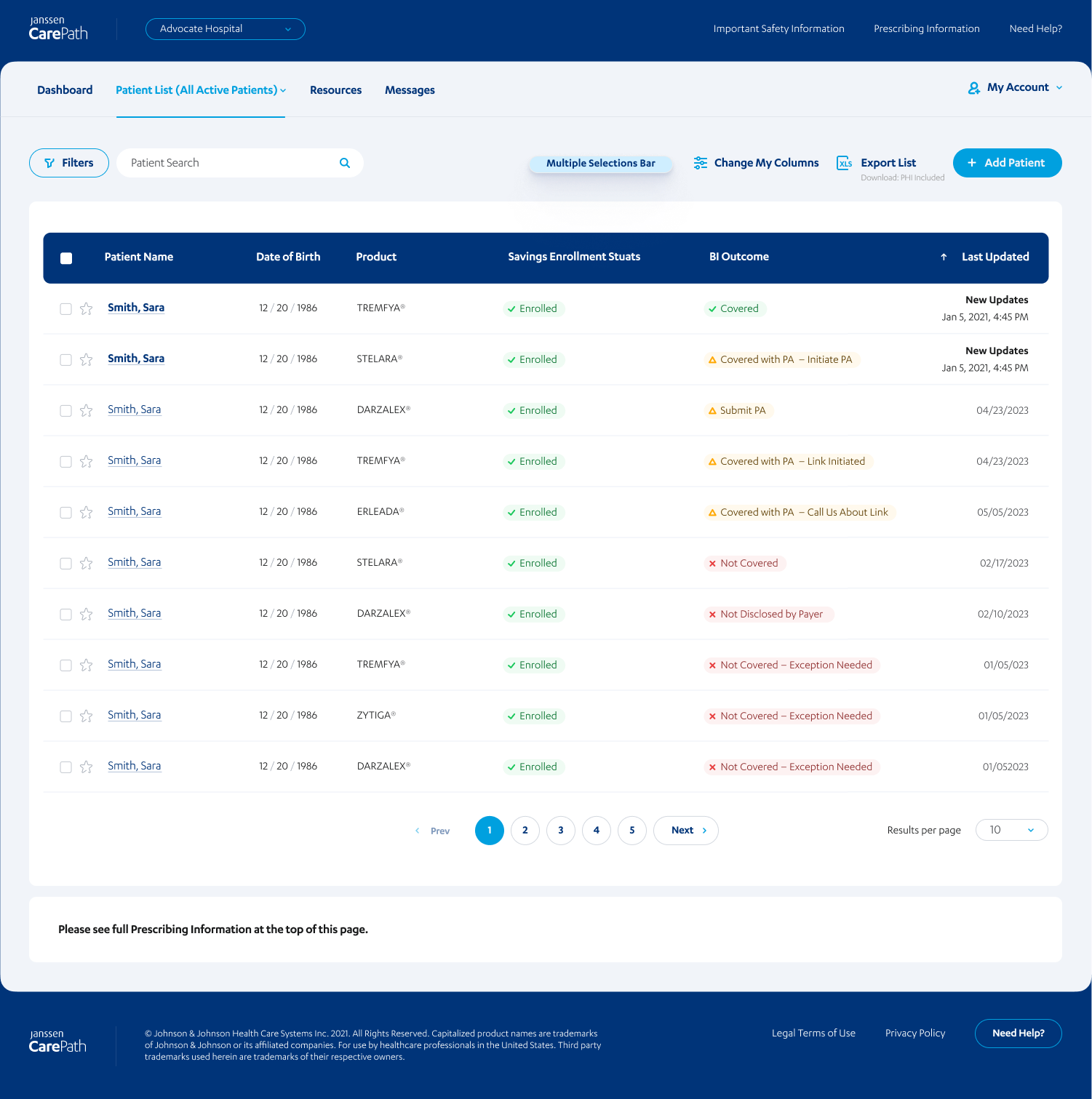This screenshot has width=1092, height=1099.
Task: Open the Privacy Policy link
Action: (x=915, y=1034)
